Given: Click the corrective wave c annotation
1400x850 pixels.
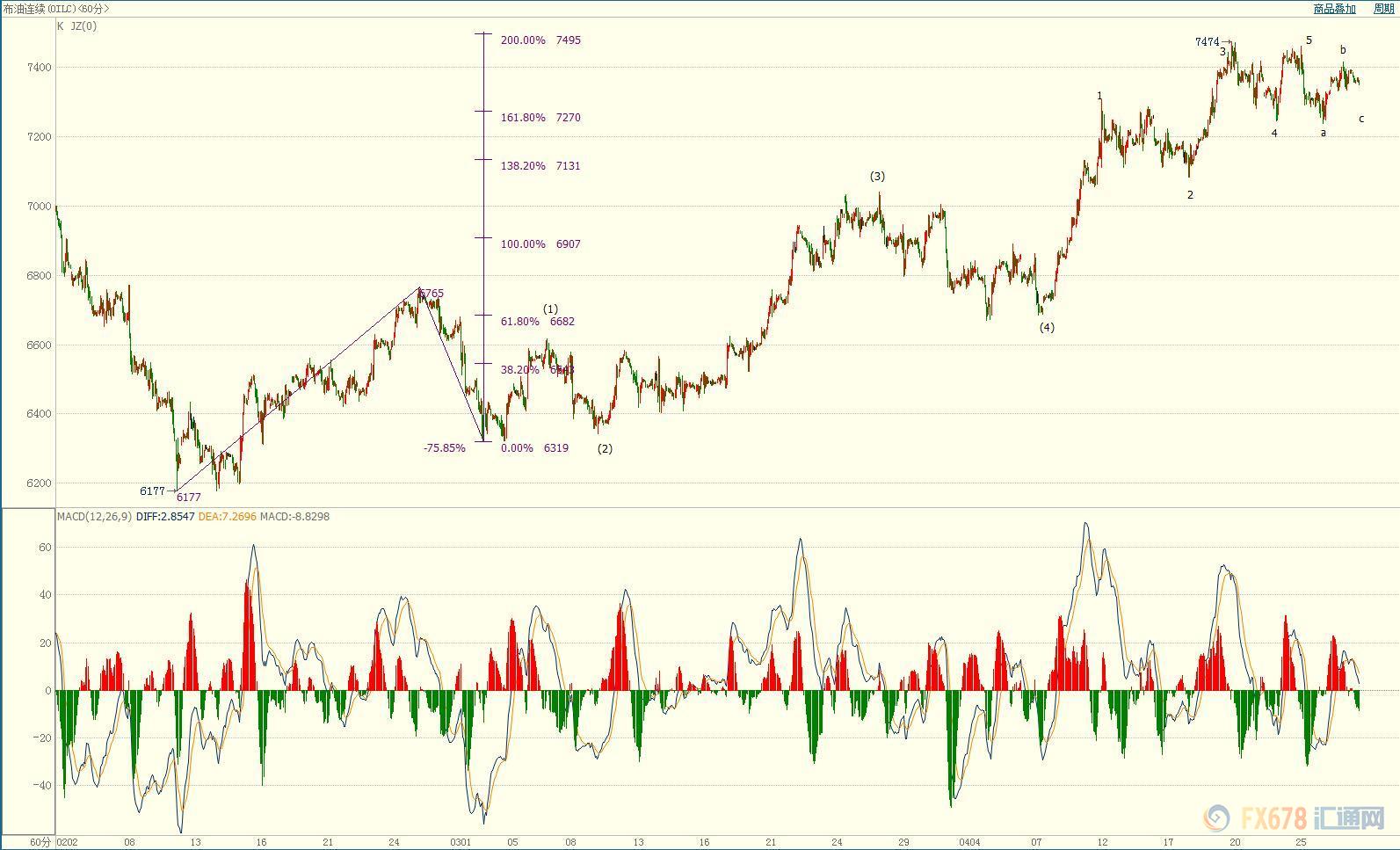Looking at the screenshot, I should 1361,119.
